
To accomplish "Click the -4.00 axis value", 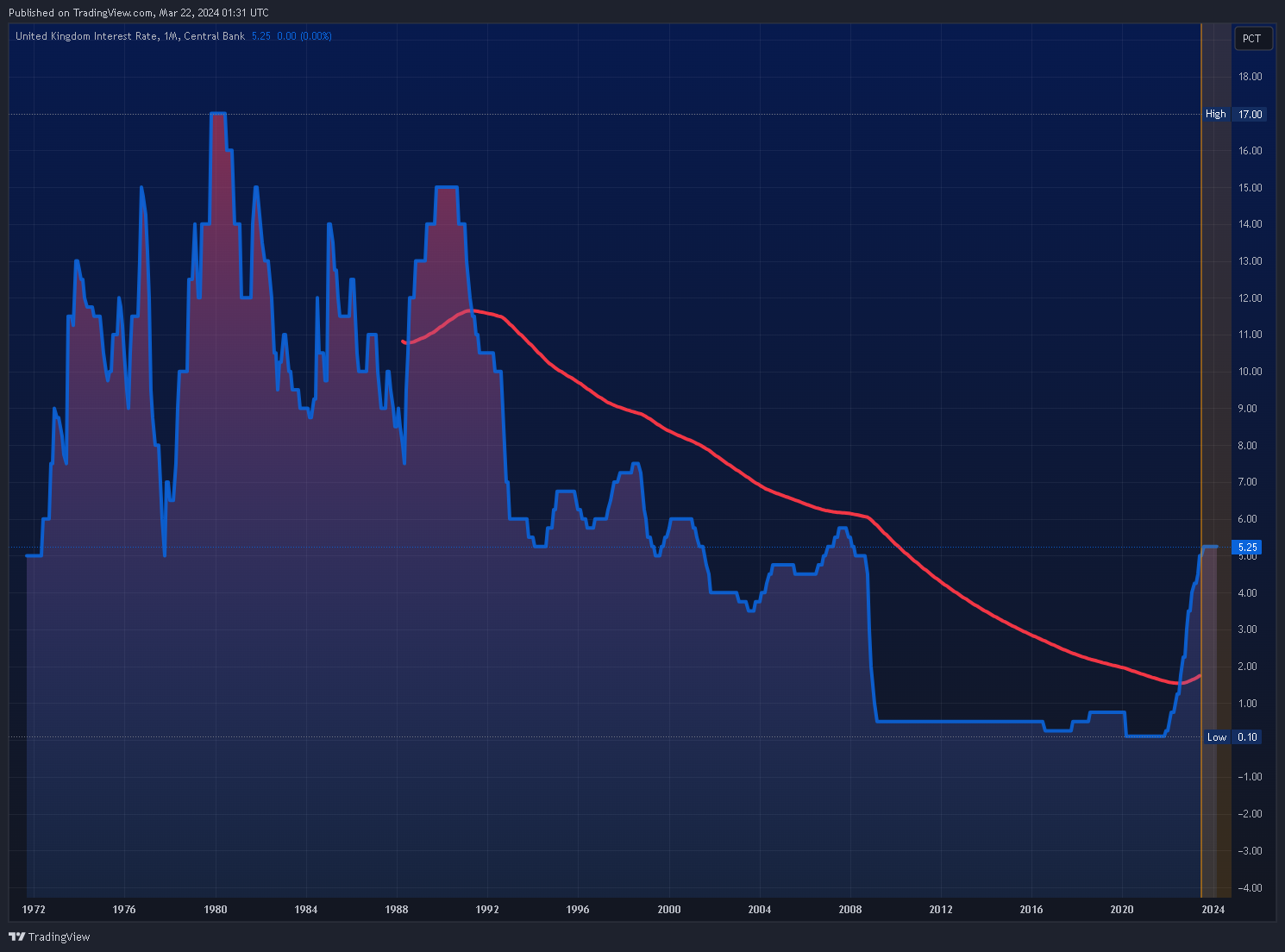I will click(x=1249, y=888).
